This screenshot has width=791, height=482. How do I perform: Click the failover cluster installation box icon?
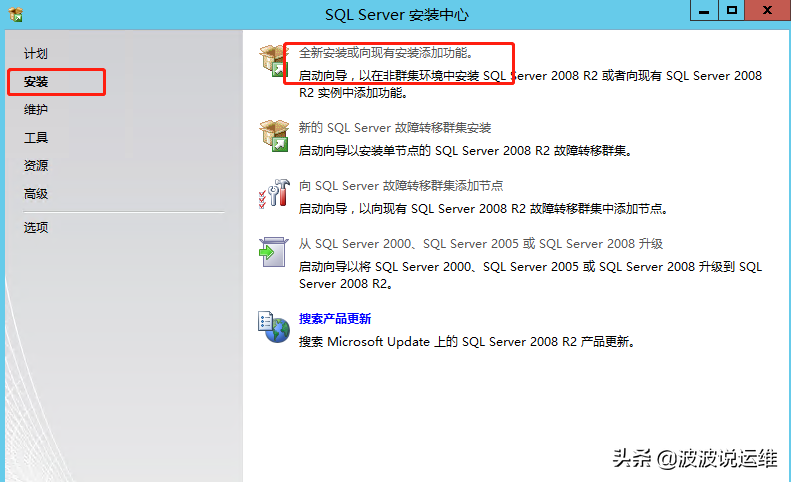274,135
